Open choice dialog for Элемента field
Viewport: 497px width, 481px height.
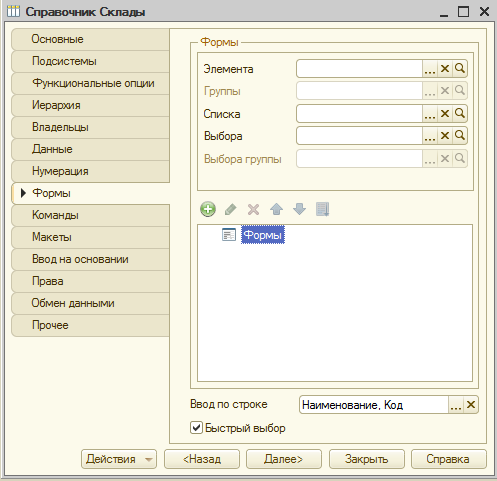click(x=430, y=69)
